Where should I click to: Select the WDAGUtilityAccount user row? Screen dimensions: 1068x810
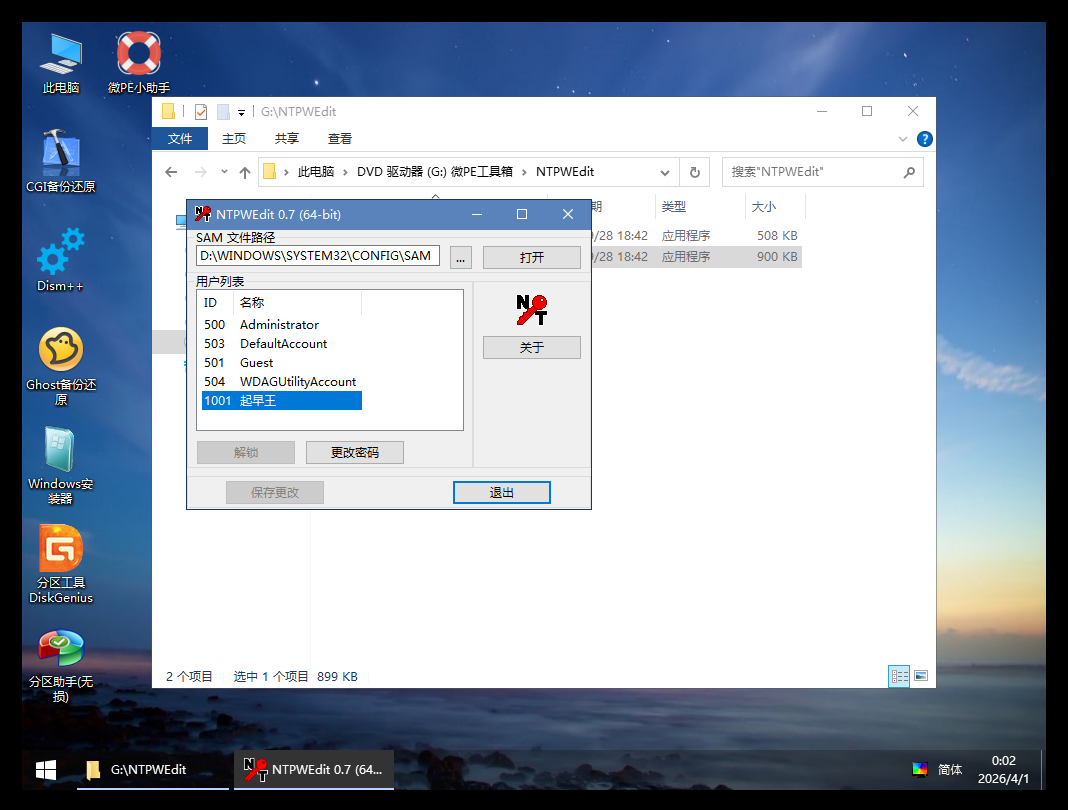pos(282,381)
